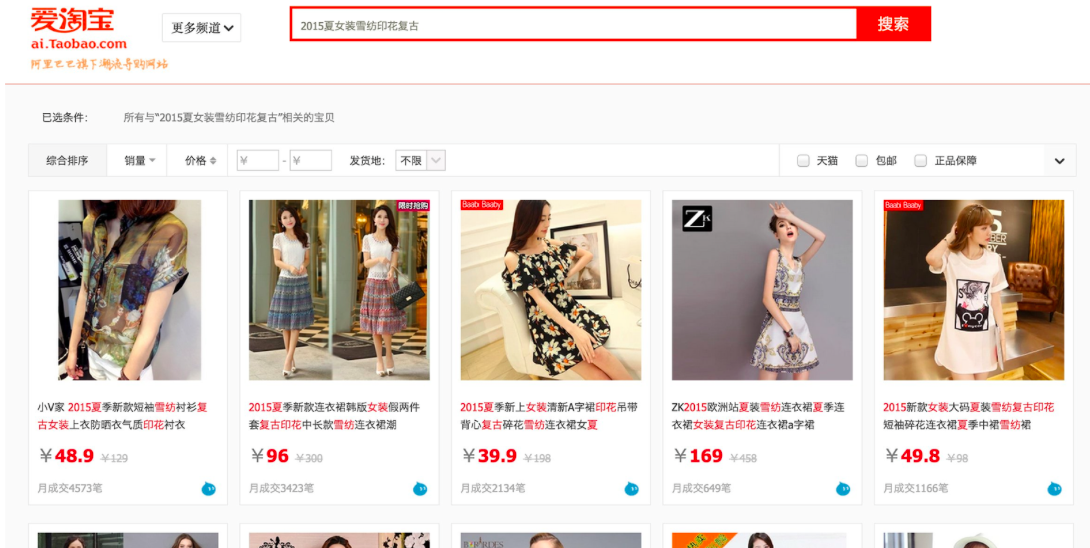
Task: Click the blue Wangwang icon on the ¥49.8 item
Action: pos(1055,489)
